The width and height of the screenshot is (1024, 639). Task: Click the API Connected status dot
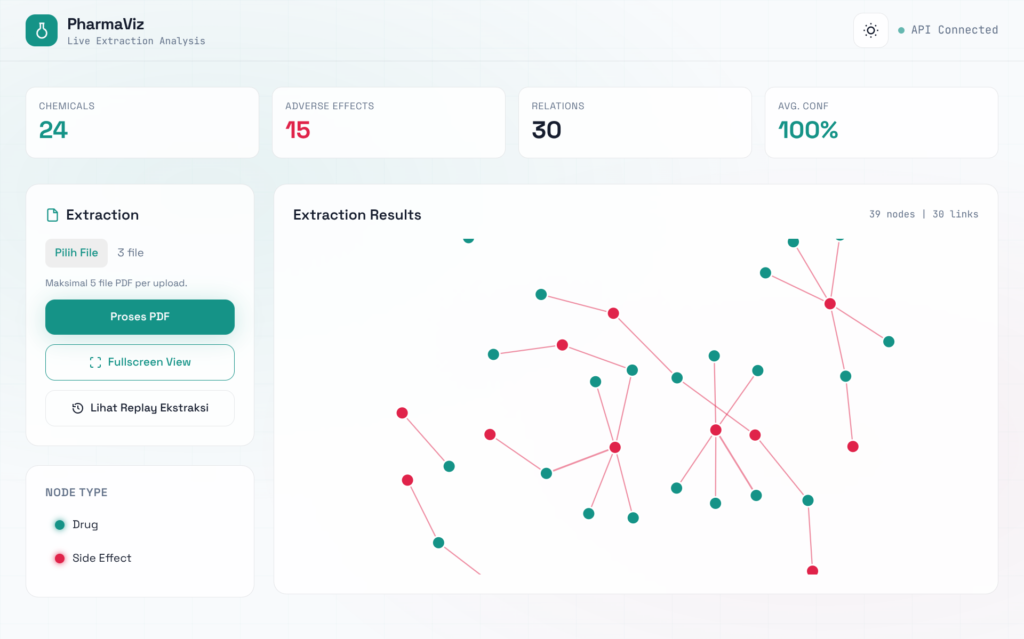pos(901,31)
